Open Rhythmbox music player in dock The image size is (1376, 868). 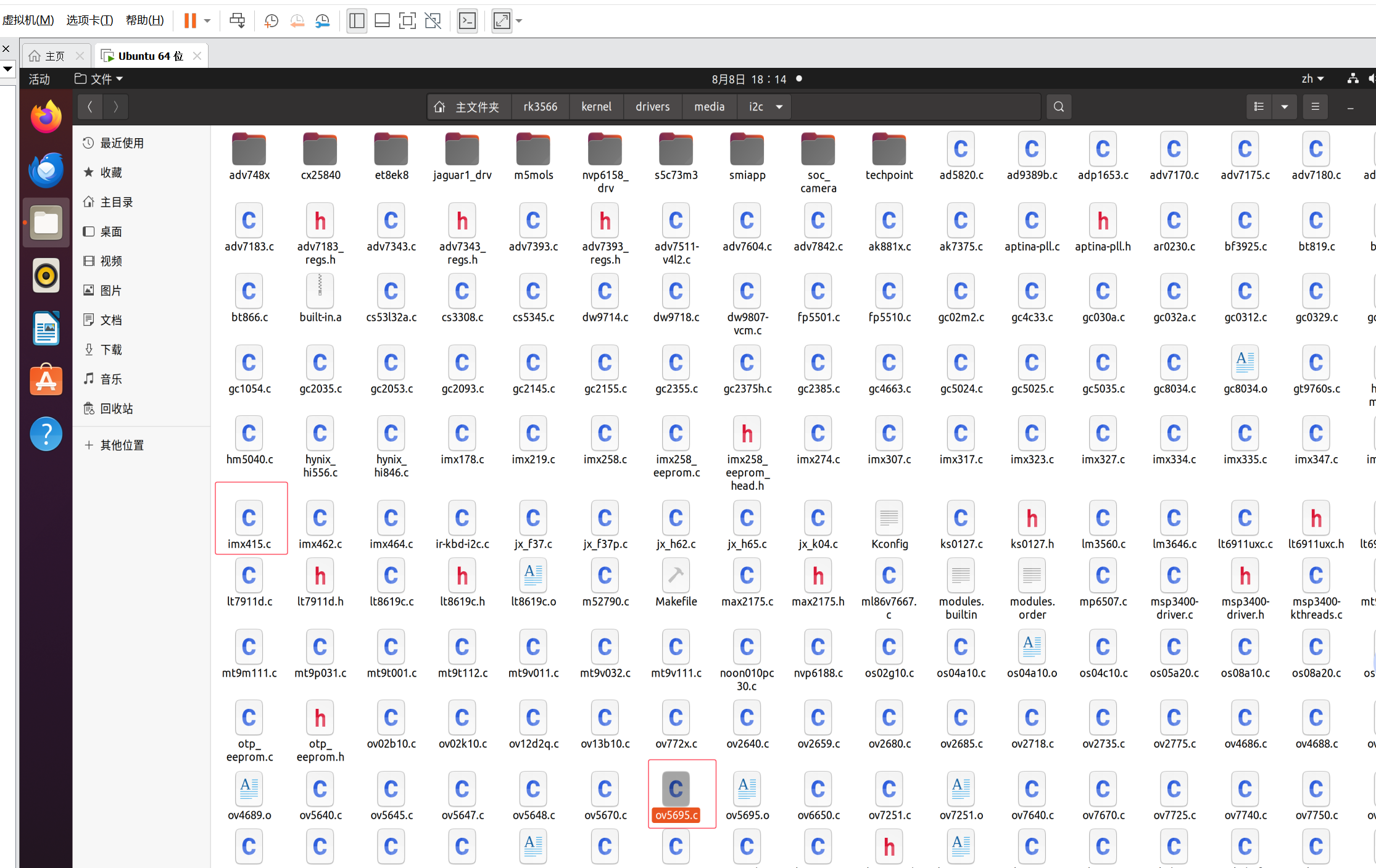[46, 275]
